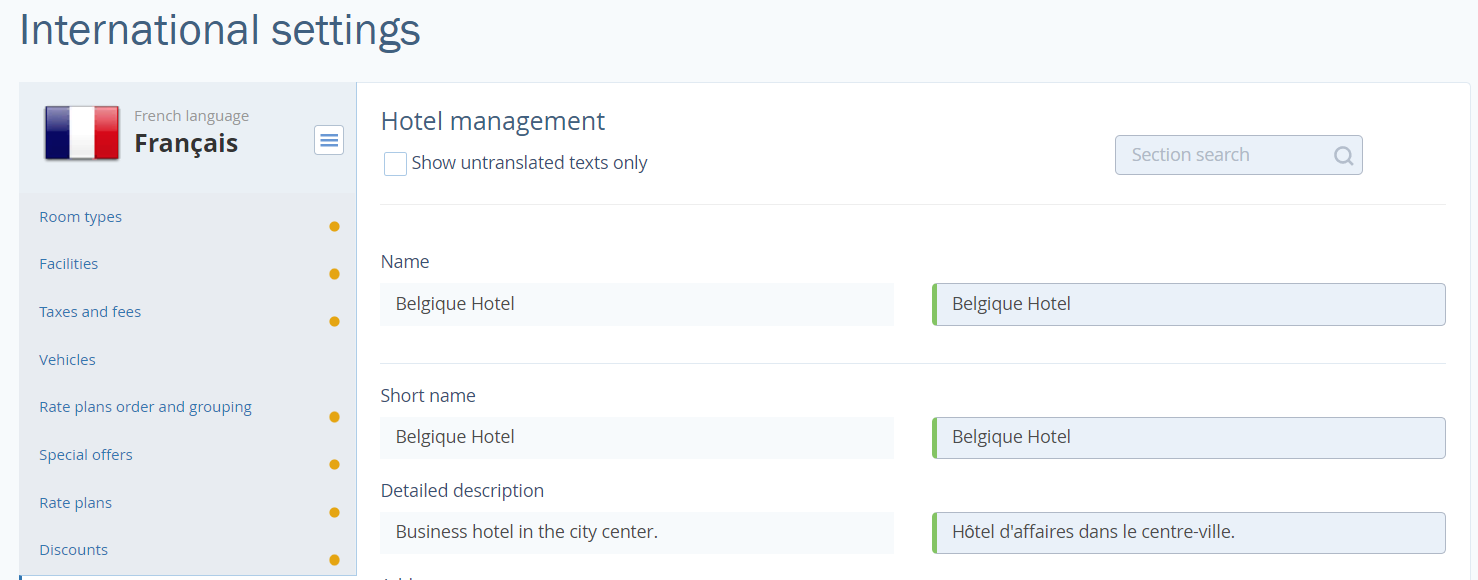Select Vehicles in the sidebar
The height and width of the screenshot is (580, 1478).
[67, 360]
